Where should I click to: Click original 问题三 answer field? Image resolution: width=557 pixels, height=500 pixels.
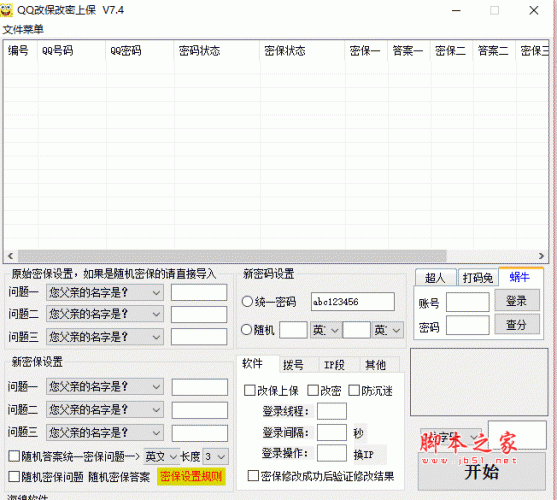(x=199, y=337)
